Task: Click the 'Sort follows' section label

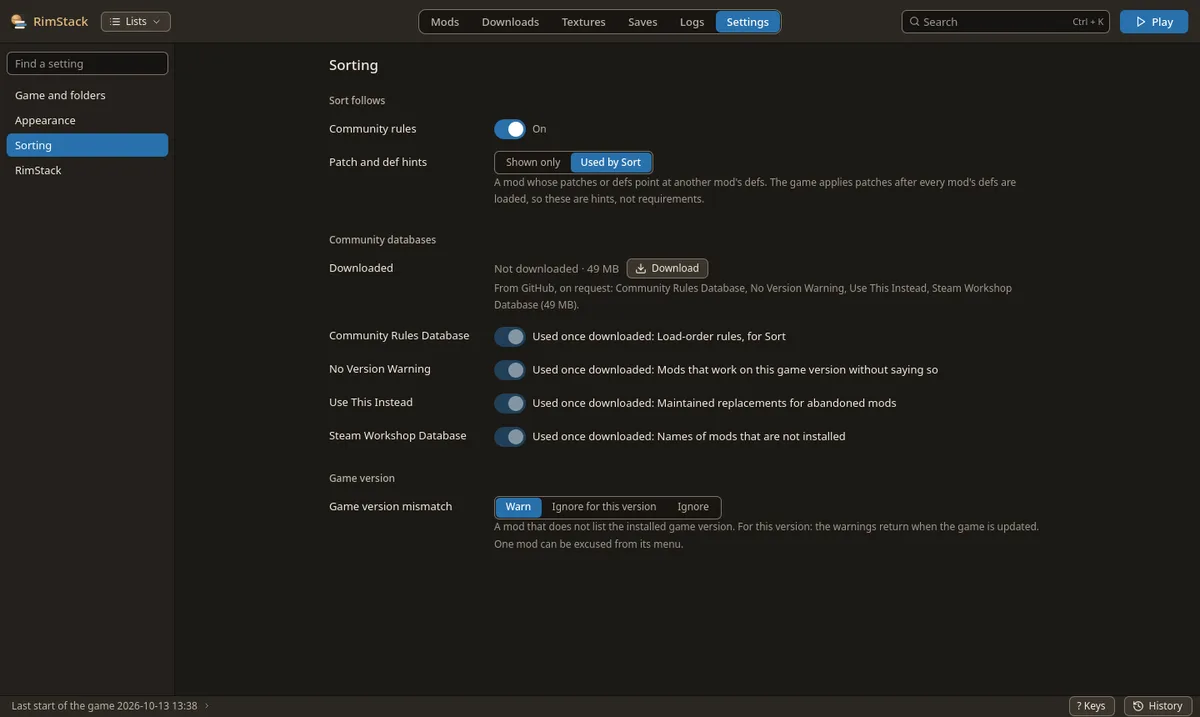Action: coord(357,100)
